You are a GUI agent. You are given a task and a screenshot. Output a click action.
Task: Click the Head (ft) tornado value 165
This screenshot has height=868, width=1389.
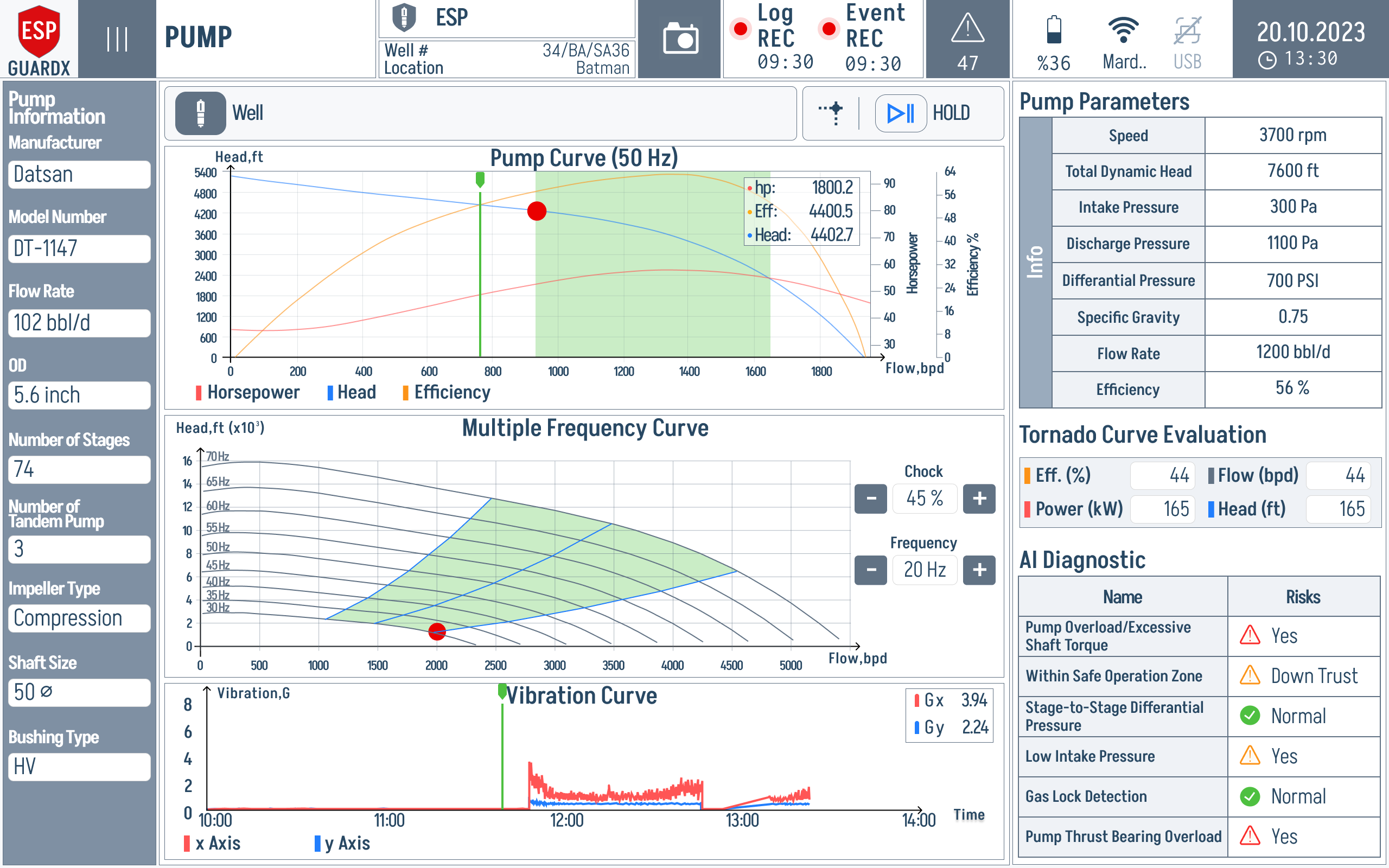pyautogui.click(x=1338, y=509)
